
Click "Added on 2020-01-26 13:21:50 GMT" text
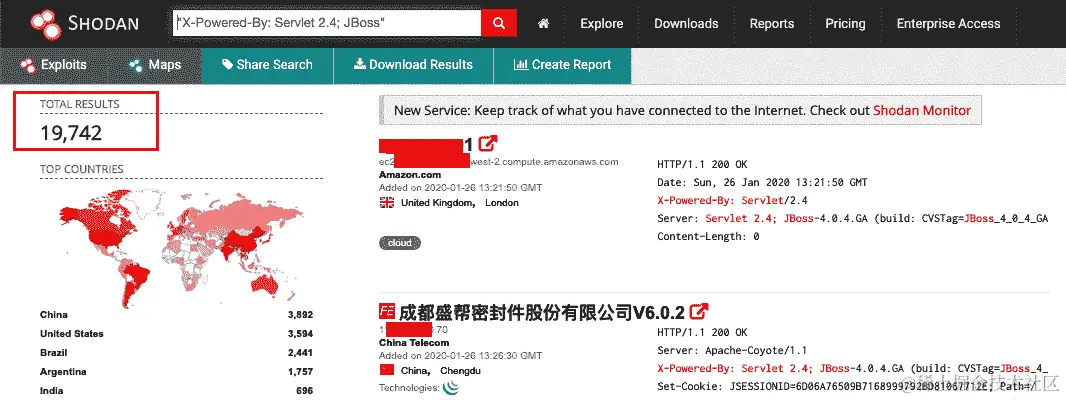[x=460, y=188]
